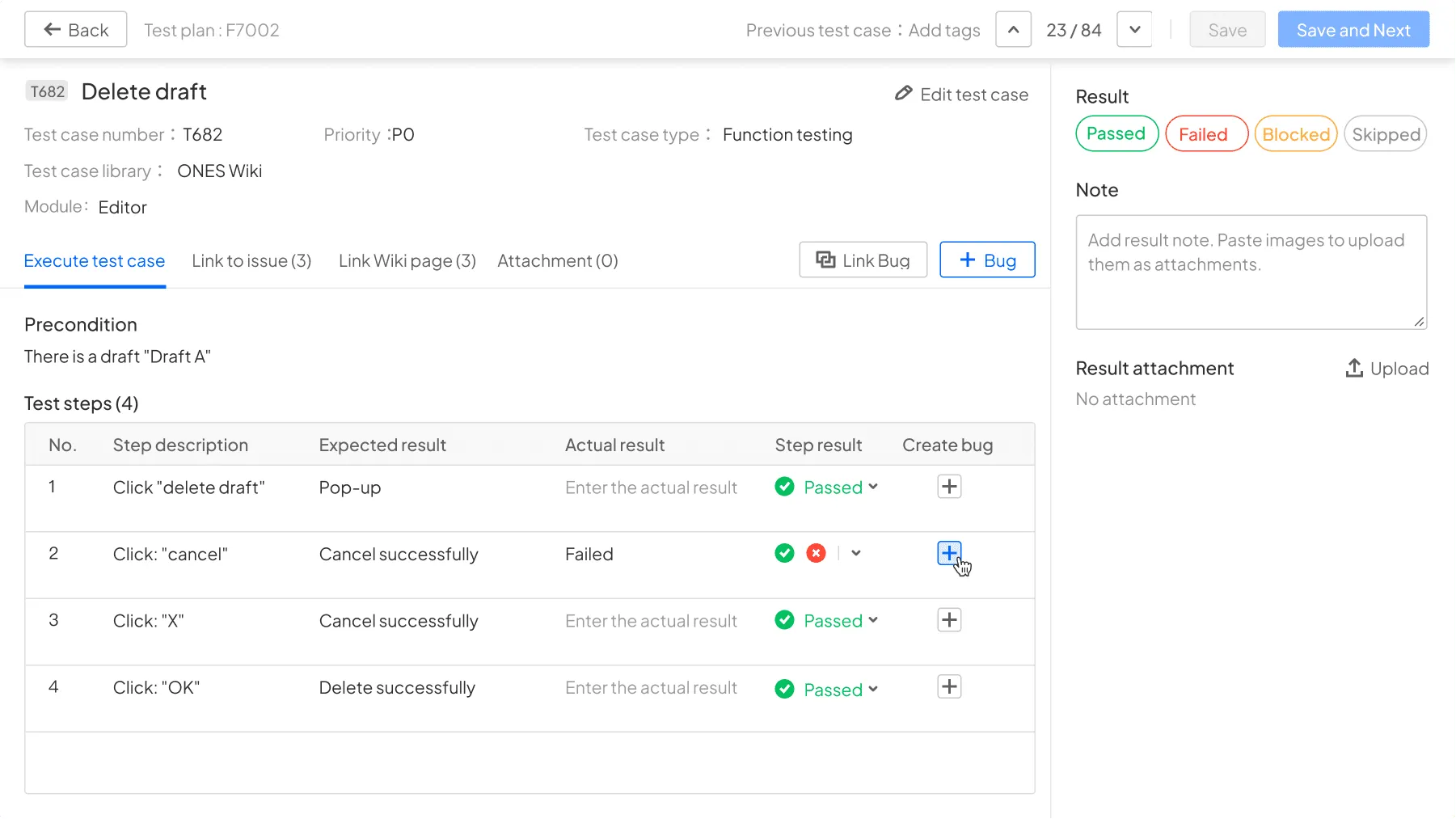This screenshot has width=1456, height=819.
Task: Mark step 2 as passed with green check
Action: [x=784, y=553]
